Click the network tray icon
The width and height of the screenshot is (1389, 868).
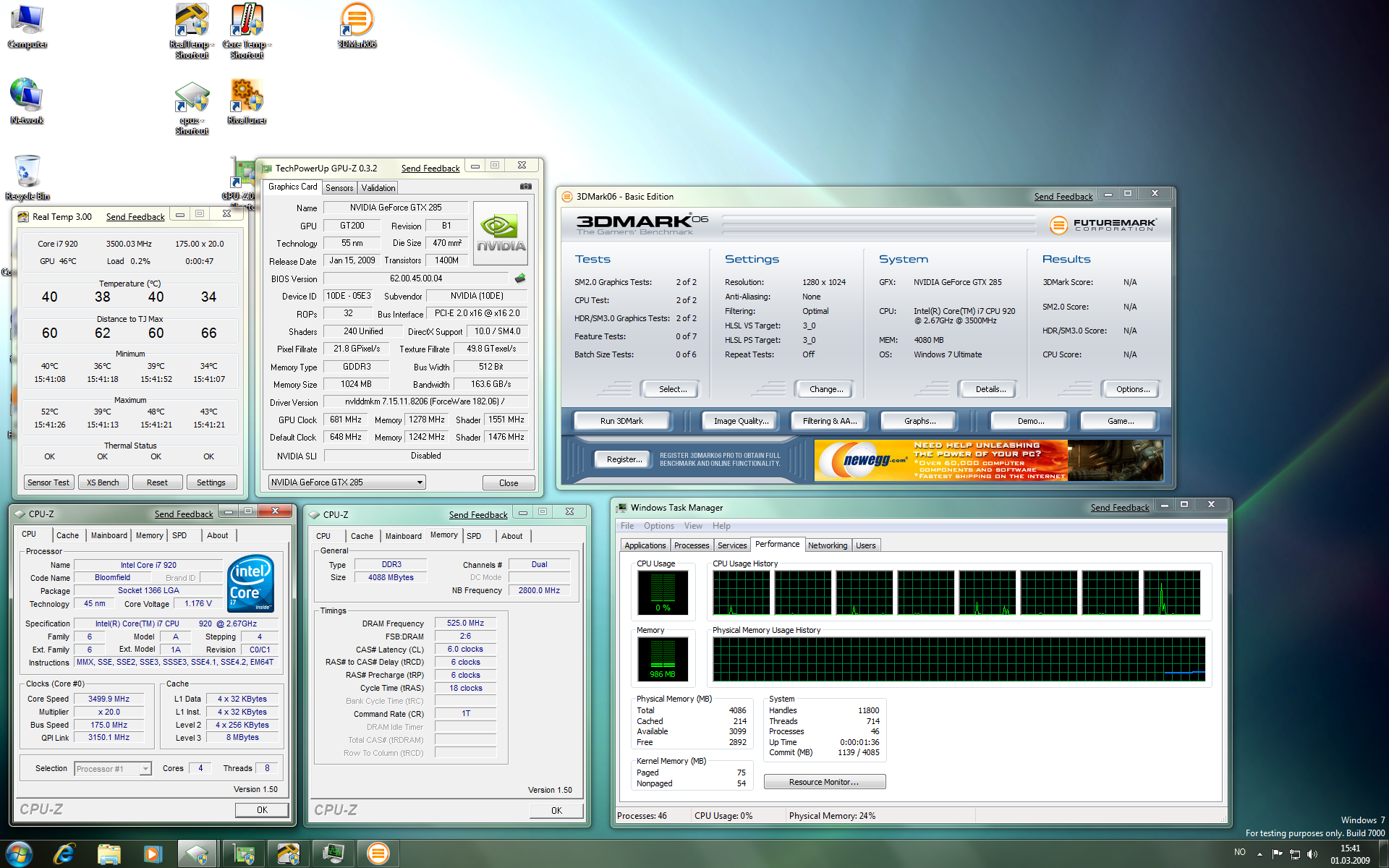(1295, 854)
